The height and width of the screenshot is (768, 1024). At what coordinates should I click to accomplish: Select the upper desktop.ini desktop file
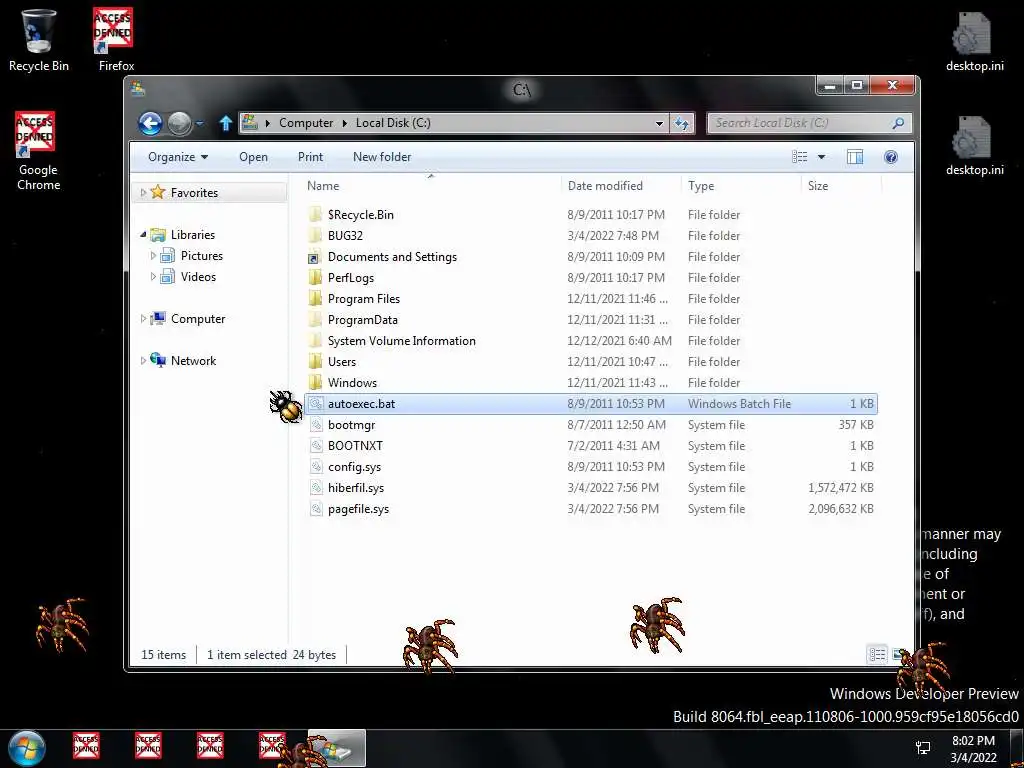974,42
